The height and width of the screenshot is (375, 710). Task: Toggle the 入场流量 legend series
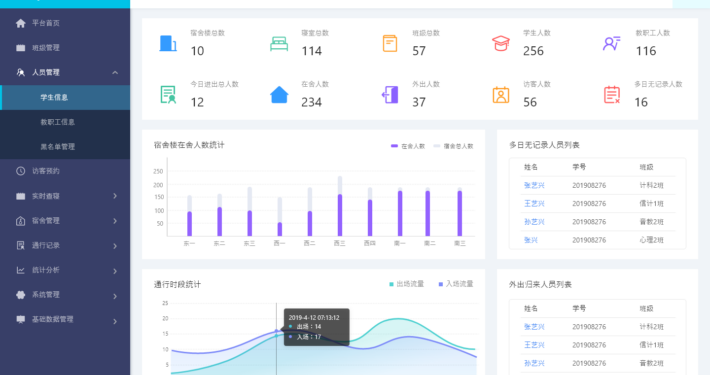click(456, 284)
